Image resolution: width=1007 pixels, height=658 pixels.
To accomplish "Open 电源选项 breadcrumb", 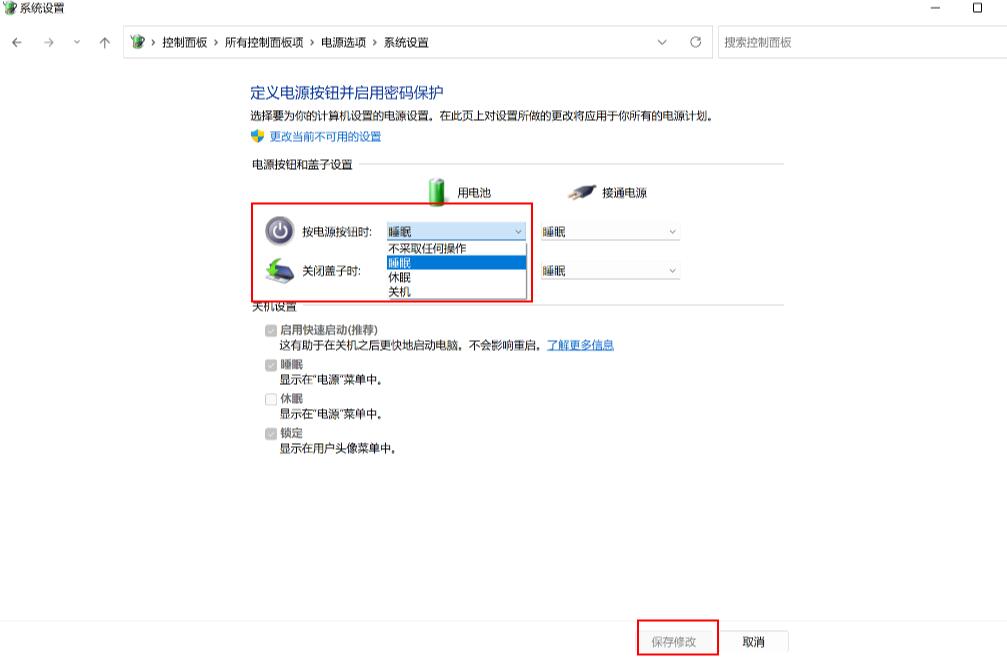I will (343, 42).
